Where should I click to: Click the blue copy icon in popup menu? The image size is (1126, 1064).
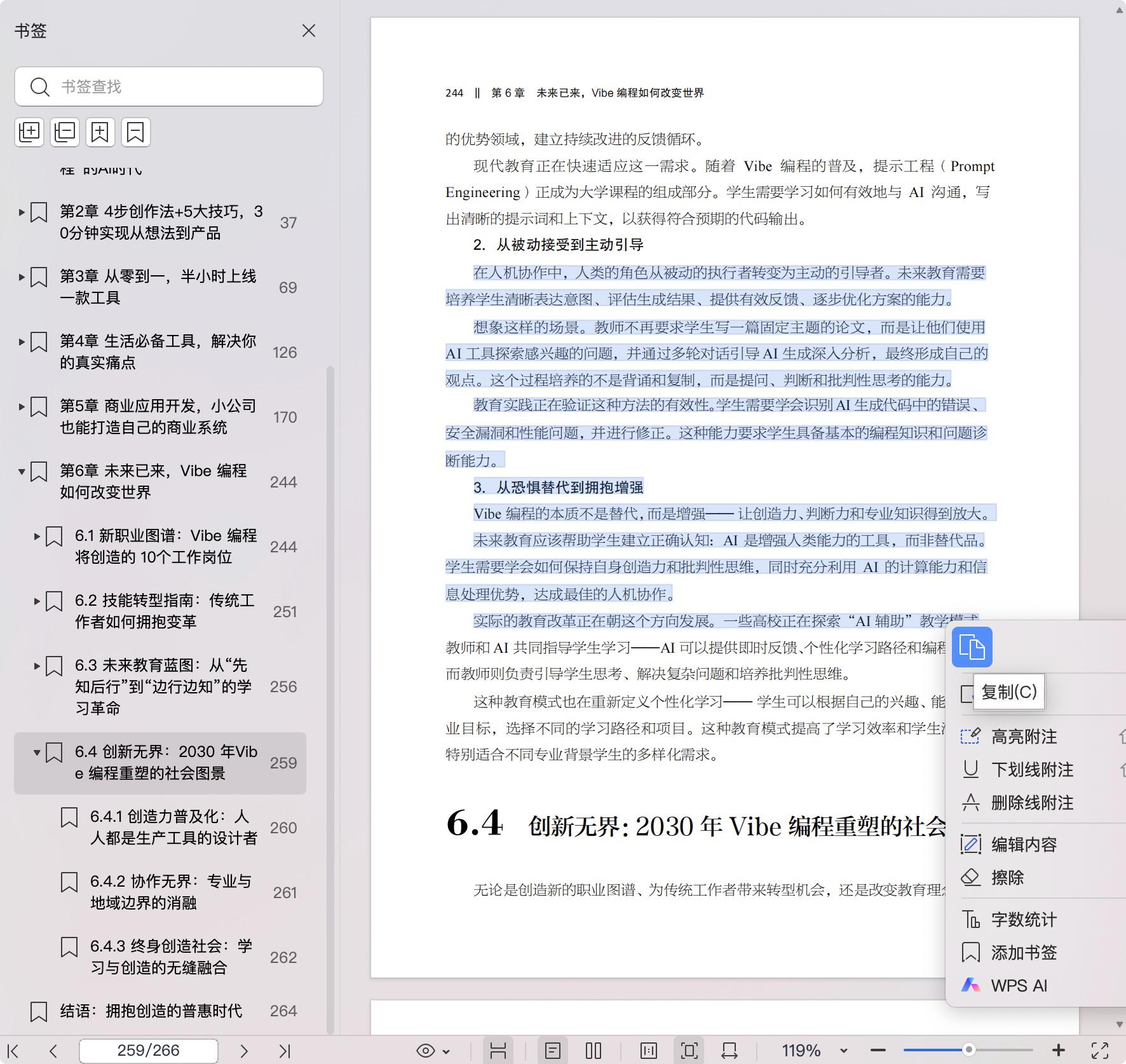pos(972,647)
